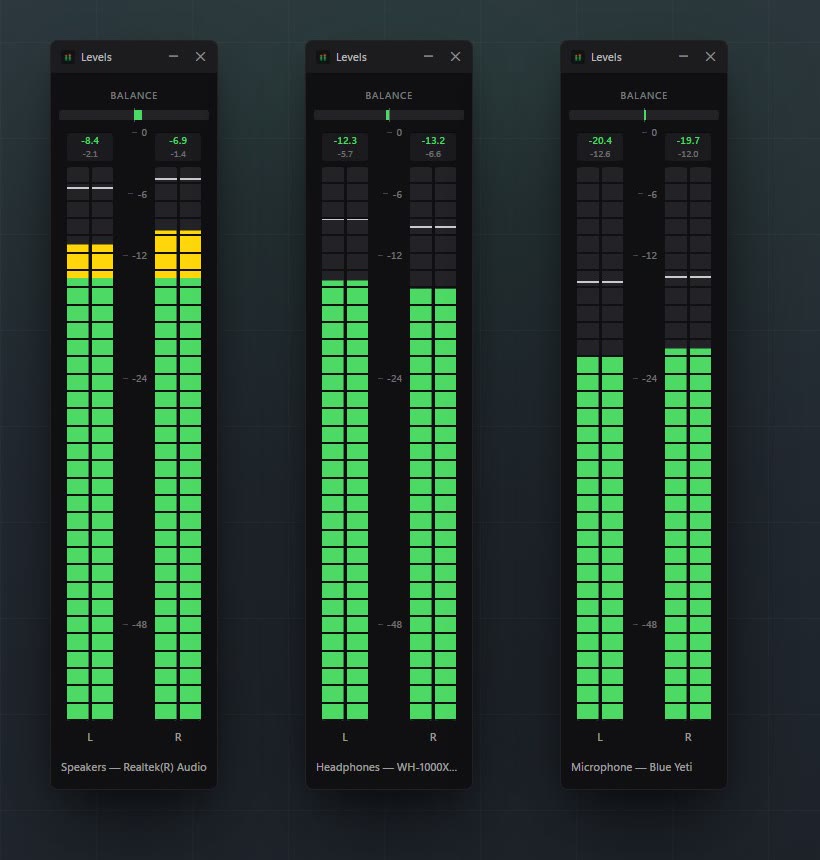
Task: Click the -6.9 right level readout for Speakers
Action: [x=178, y=140]
